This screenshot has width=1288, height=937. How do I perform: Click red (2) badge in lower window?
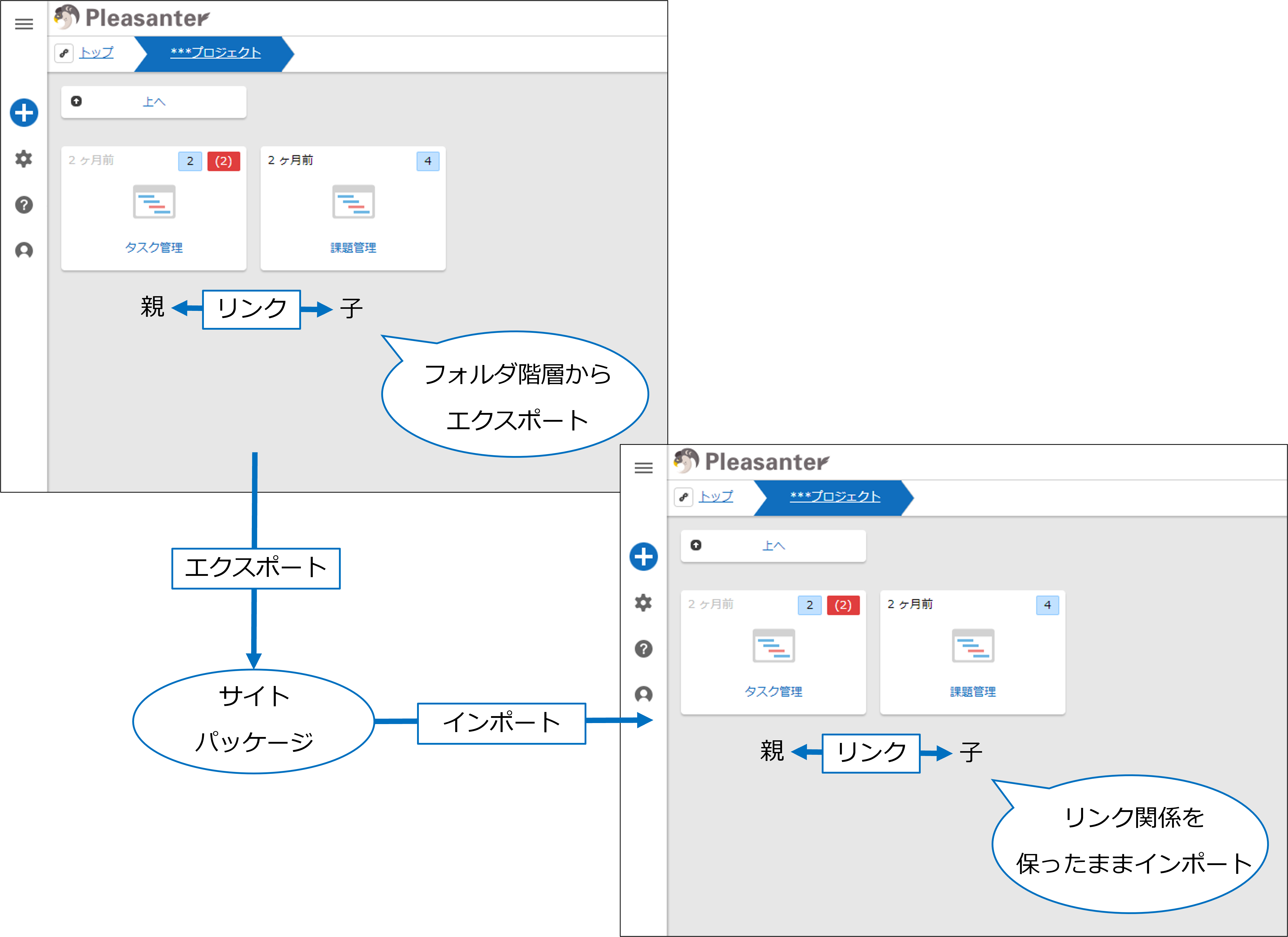click(843, 605)
